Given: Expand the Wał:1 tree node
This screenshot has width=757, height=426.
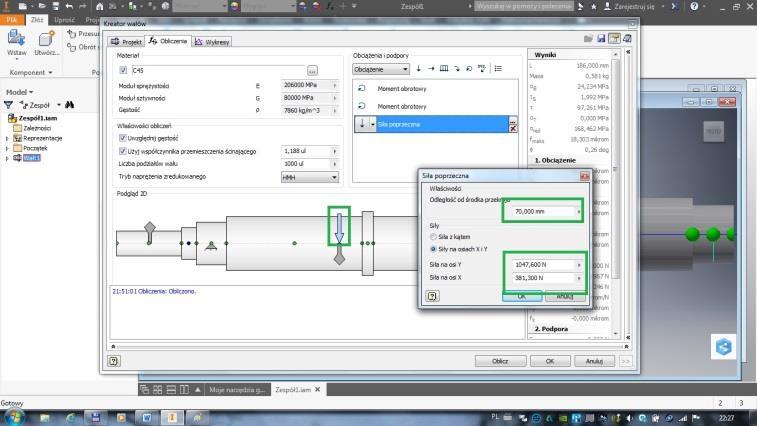Looking at the screenshot, I should (x=7, y=158).
